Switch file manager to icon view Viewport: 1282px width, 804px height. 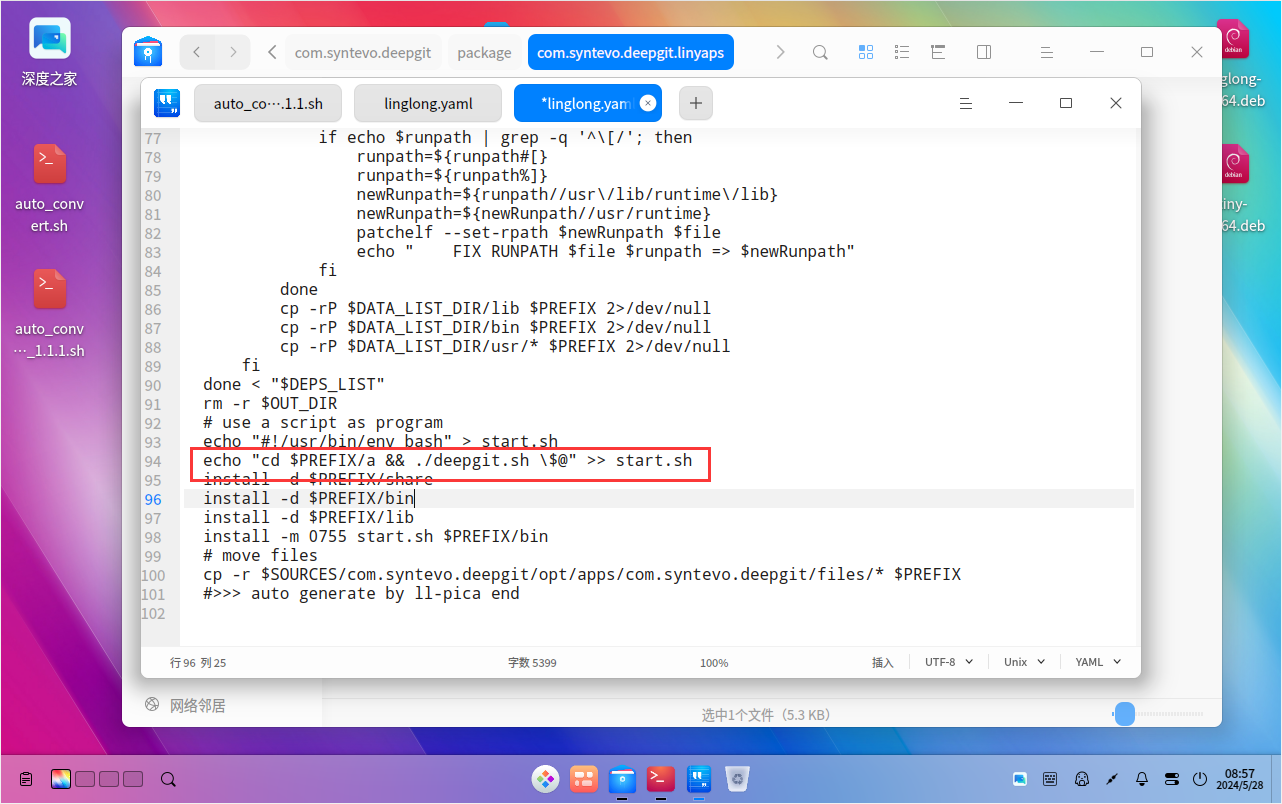click(866, 52)
